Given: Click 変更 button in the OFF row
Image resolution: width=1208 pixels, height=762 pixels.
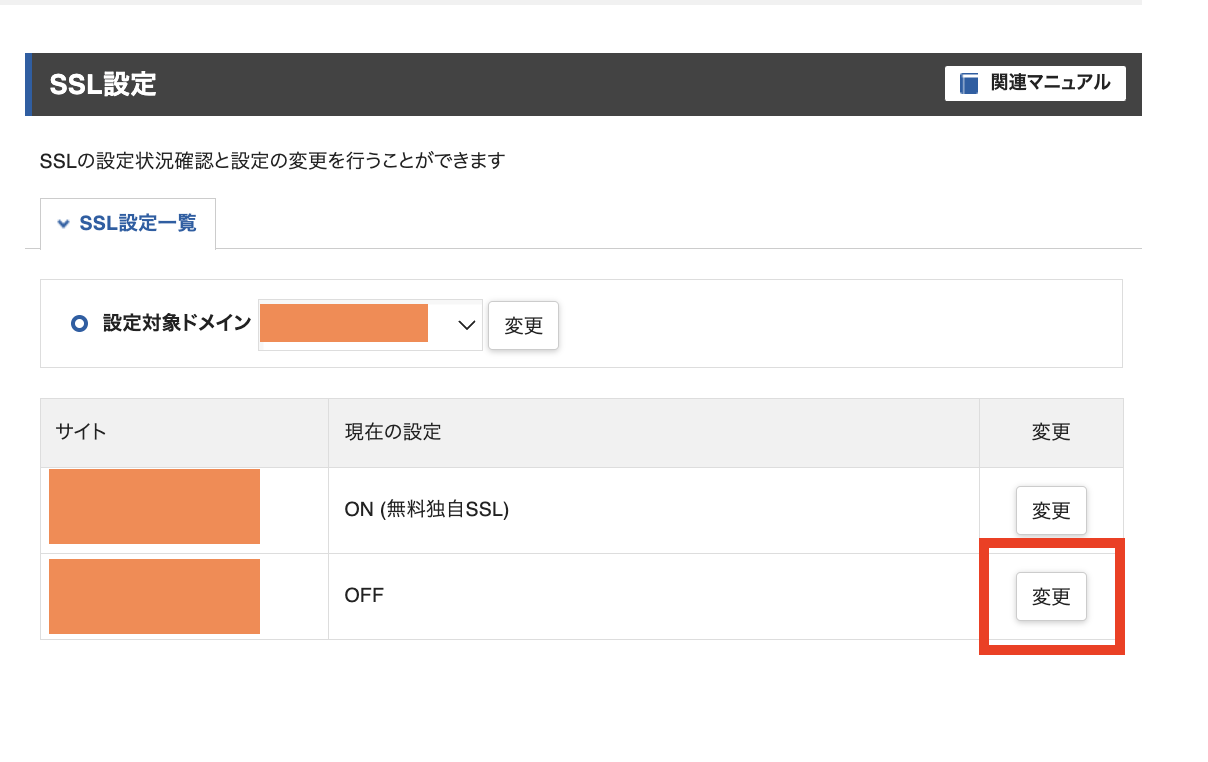Looking at the screenshot, I should (x=1051, y=597).
